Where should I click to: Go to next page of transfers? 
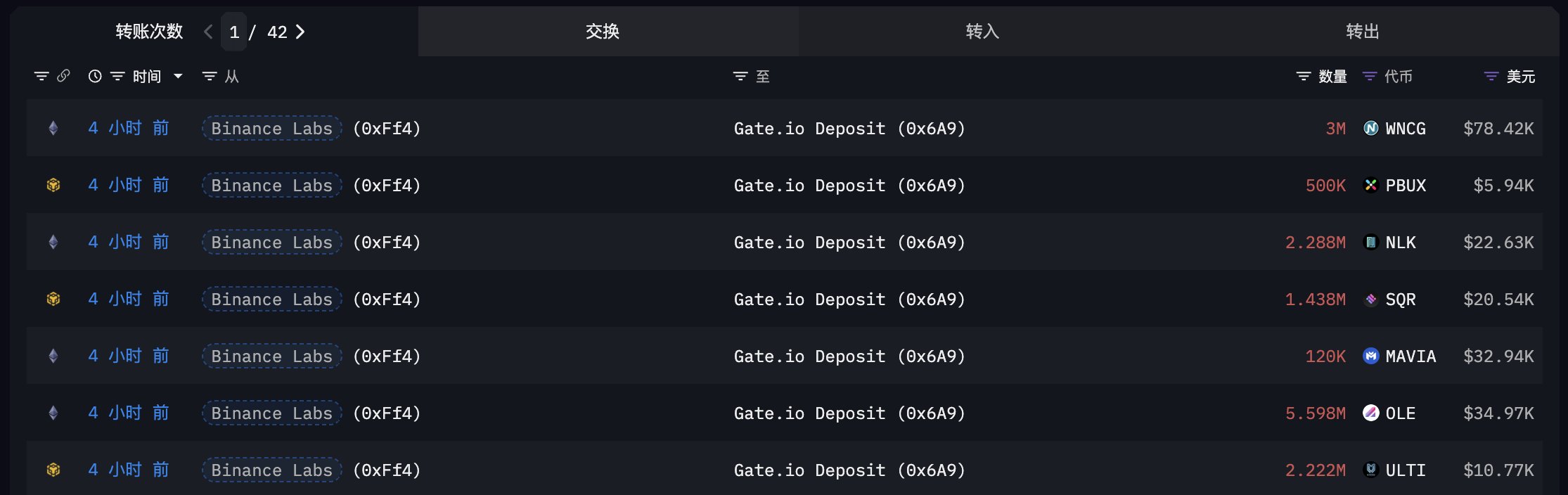pos(300,32)
